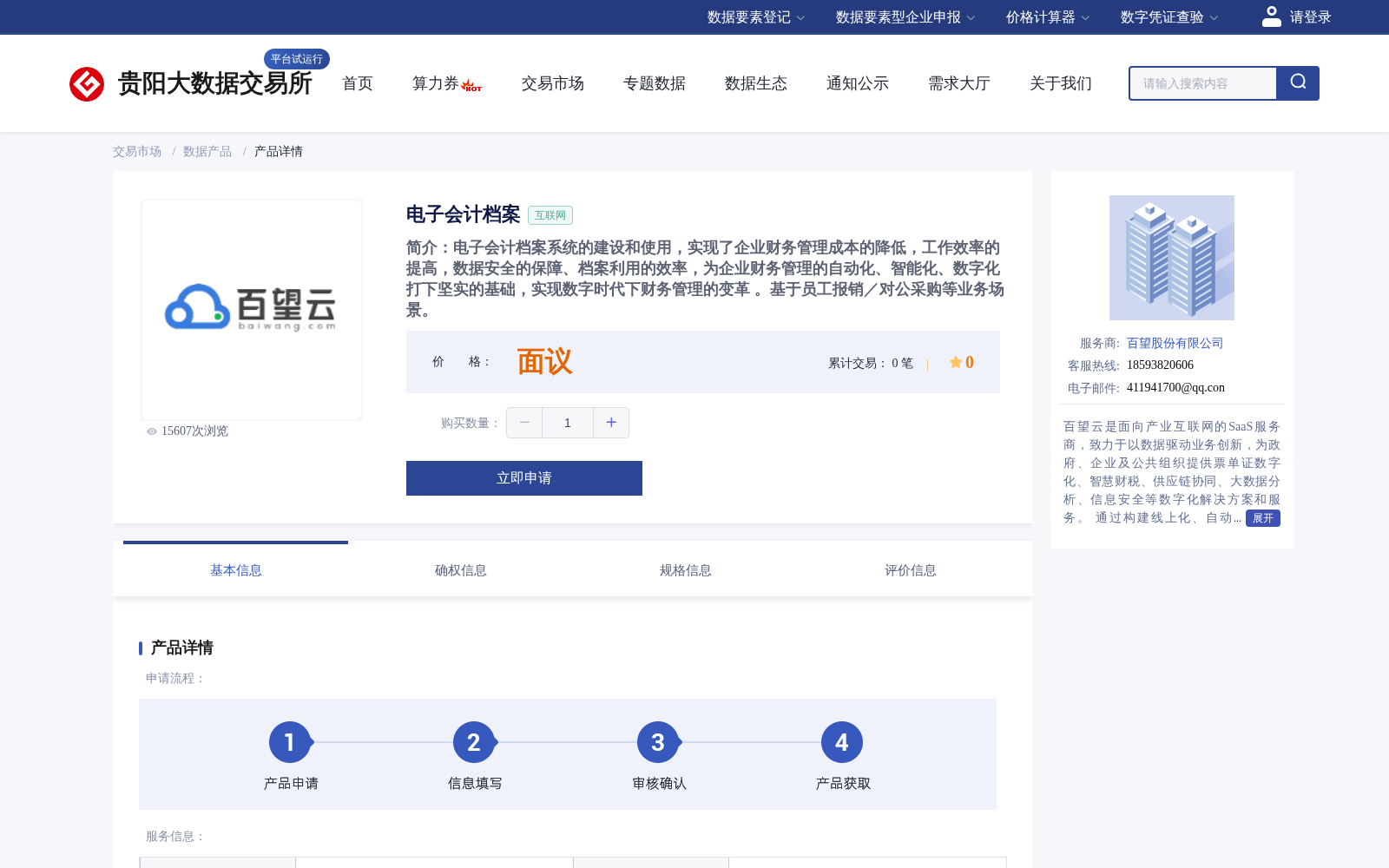
Task: Open 百望股份有限公司 provider link
Action: pos(1175,344)
